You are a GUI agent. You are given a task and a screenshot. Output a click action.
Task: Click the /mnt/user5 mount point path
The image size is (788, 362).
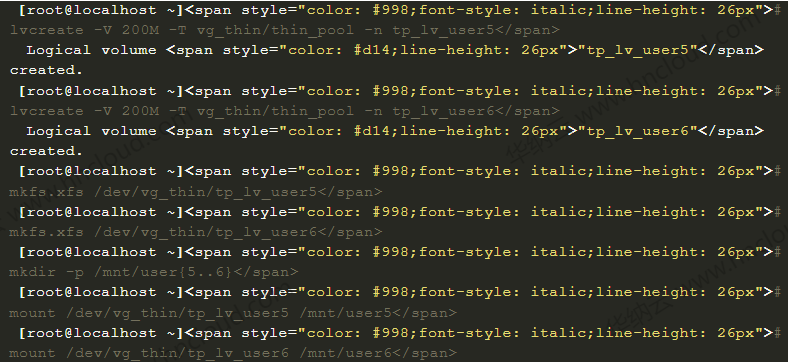pos(346,313)
